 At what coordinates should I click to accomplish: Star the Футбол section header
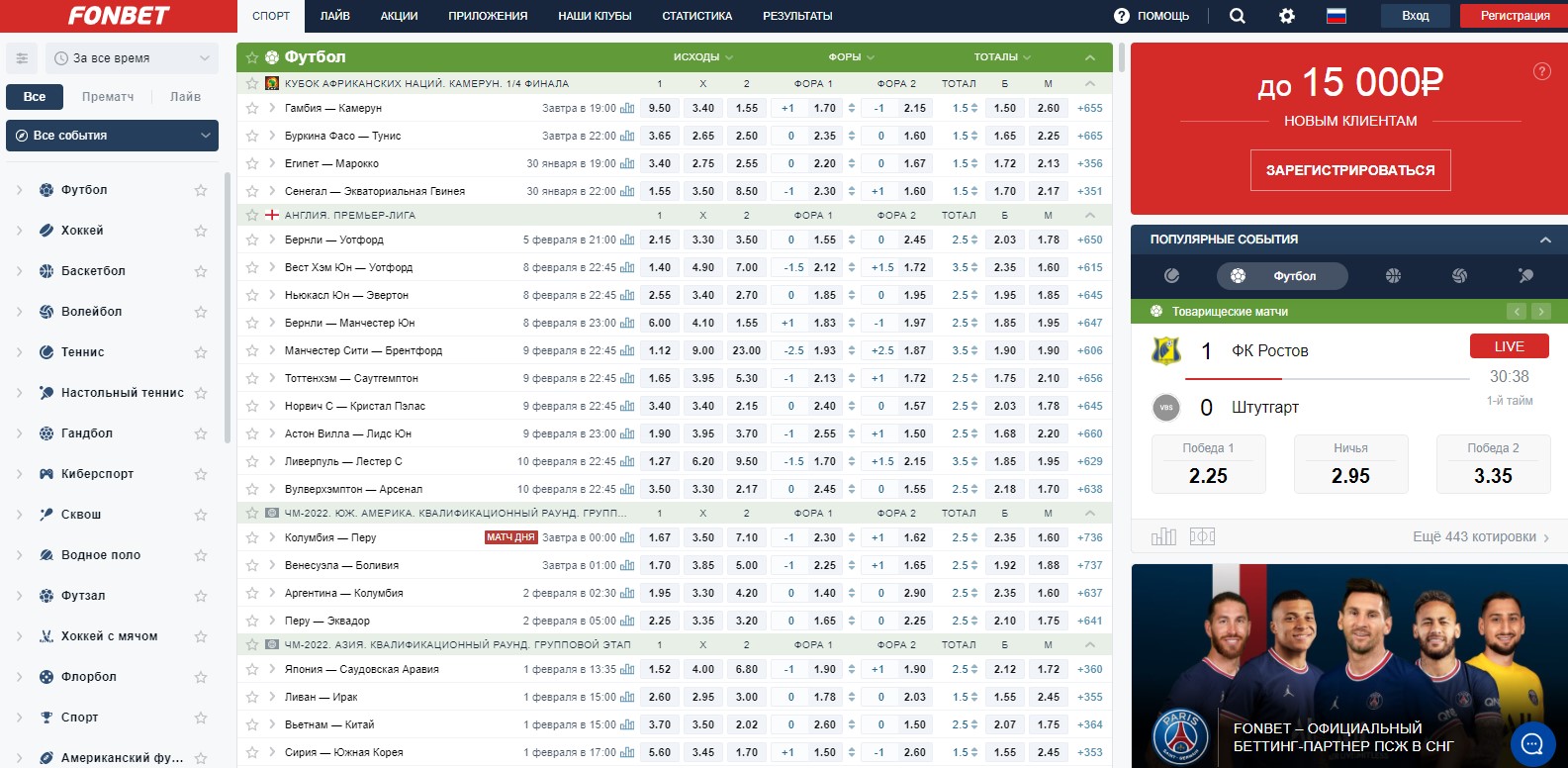(251, 57)
